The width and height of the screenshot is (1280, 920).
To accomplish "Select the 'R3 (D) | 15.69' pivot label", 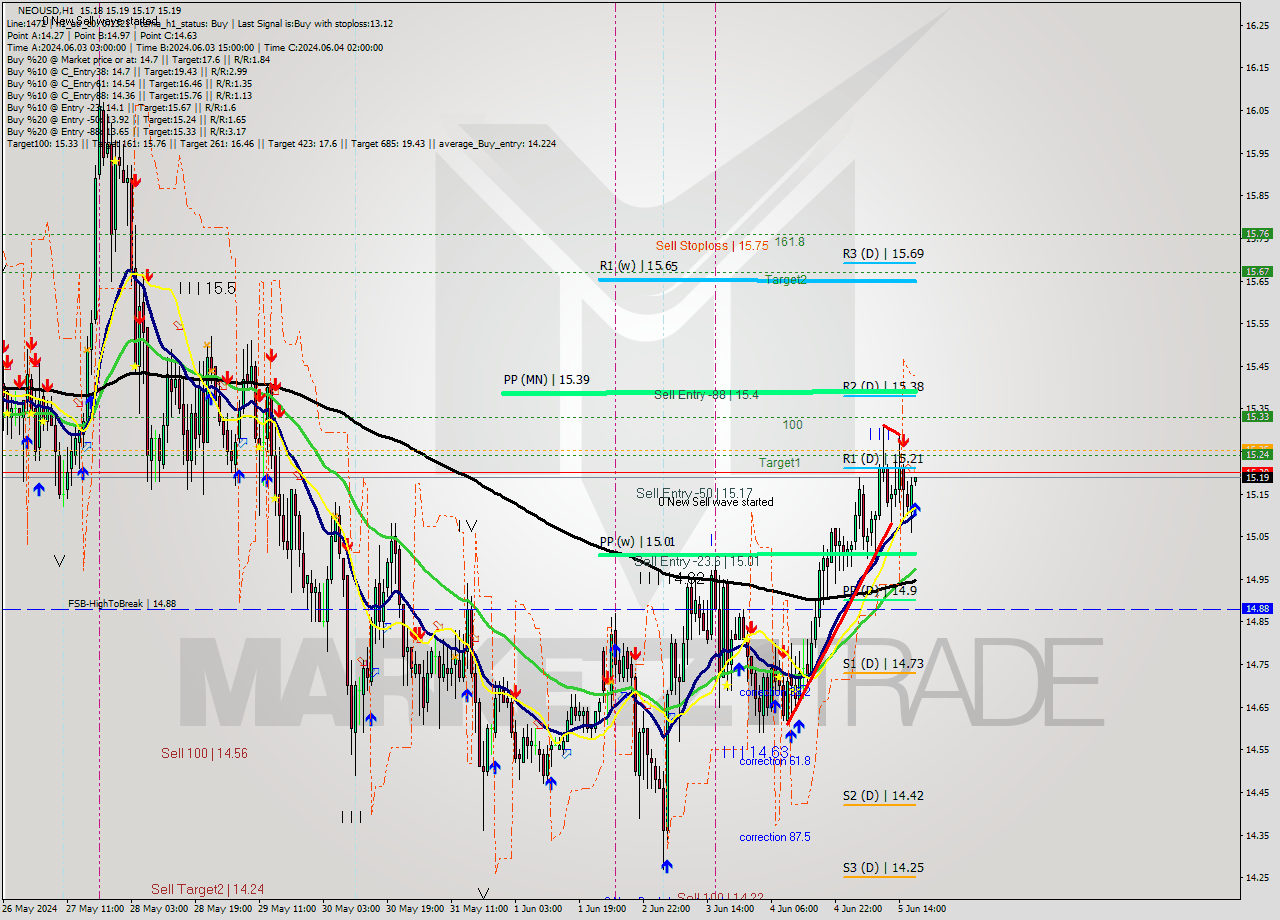I will click(x=882, y=254).
